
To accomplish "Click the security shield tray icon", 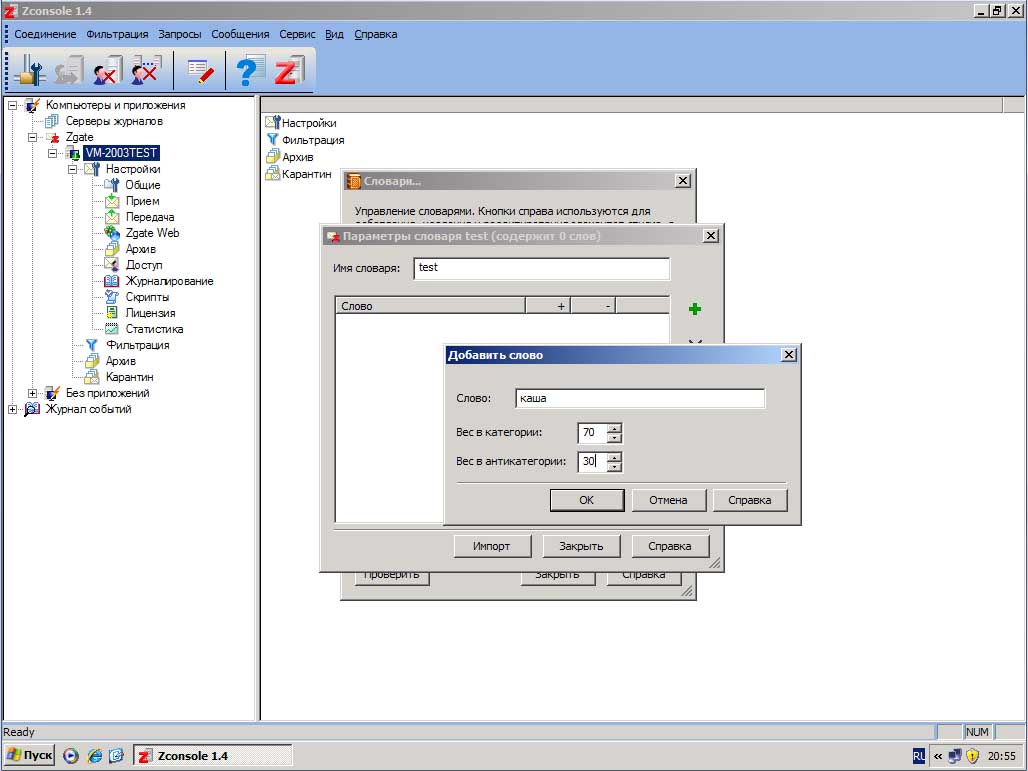I will point(972,756).
